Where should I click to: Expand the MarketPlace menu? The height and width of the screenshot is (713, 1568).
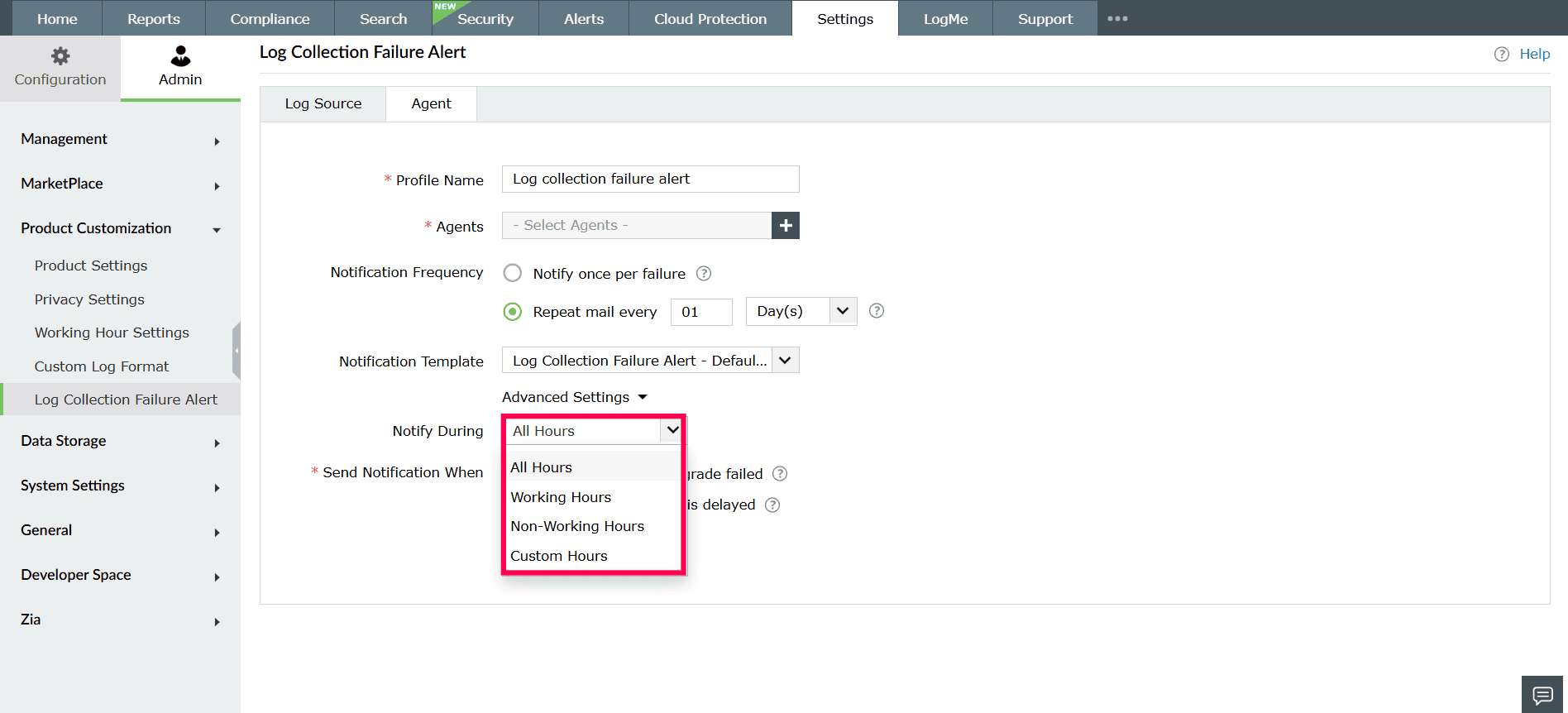coord(121,184)
